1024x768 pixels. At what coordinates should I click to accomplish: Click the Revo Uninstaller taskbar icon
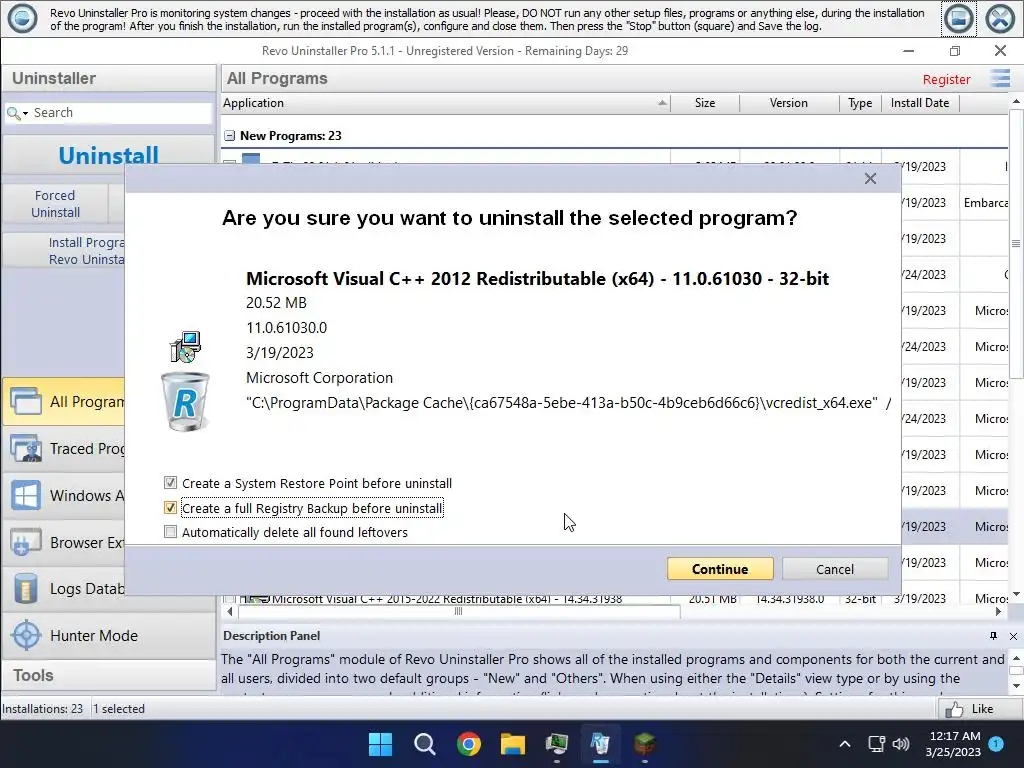click(600, 744)
